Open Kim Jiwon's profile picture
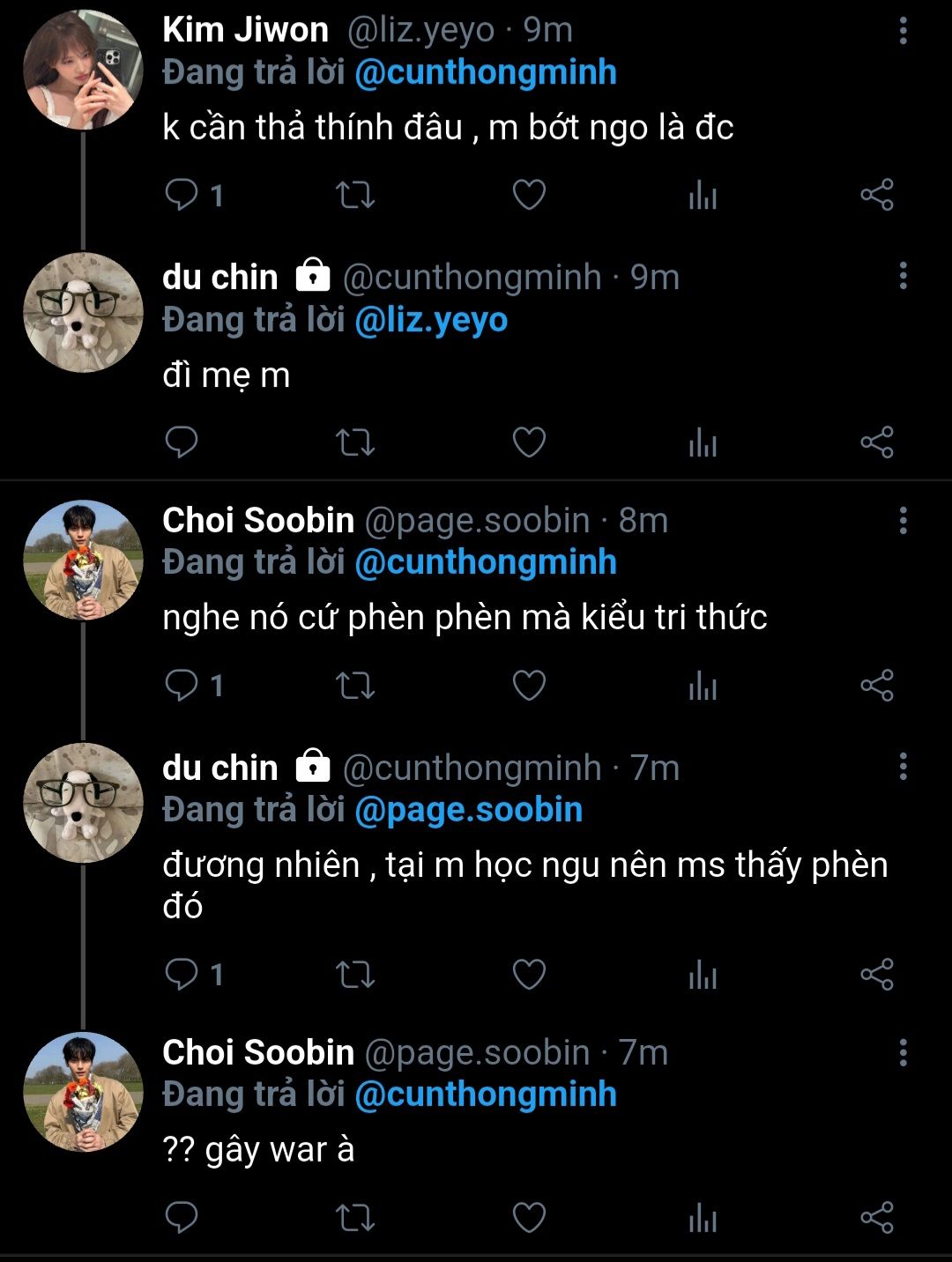The image size is (952, 1262). point(83,71)
